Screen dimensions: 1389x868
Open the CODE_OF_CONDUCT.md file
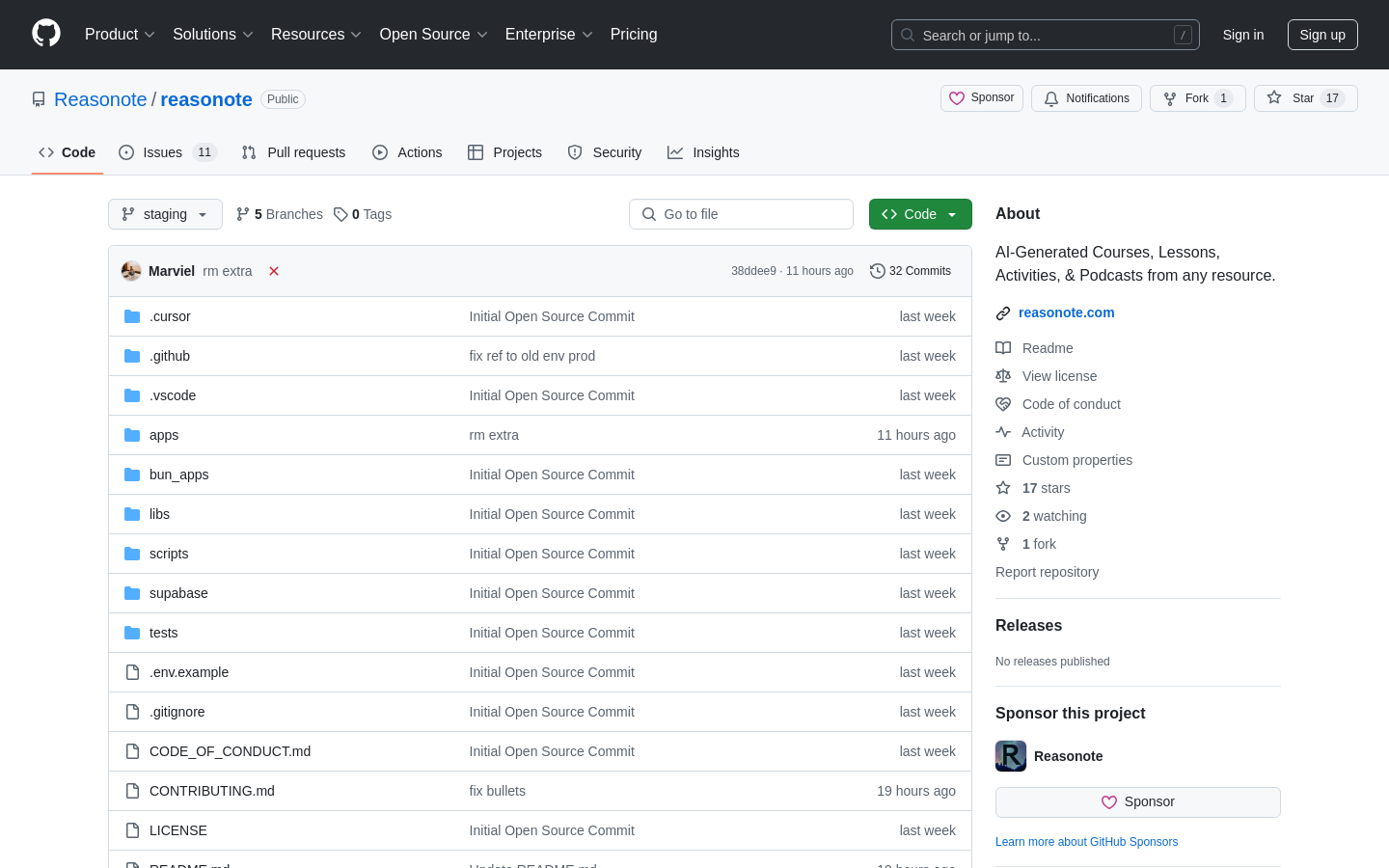pos(230,751)
